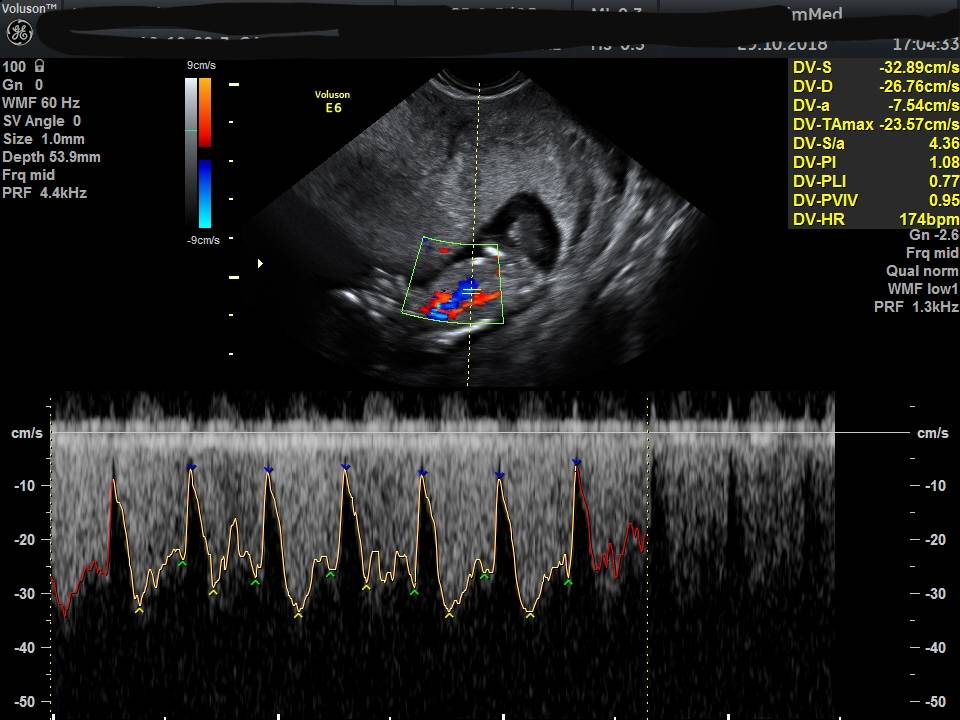Click the WMF 60 Hz parameter
The image size is (960, 720).
41,103
